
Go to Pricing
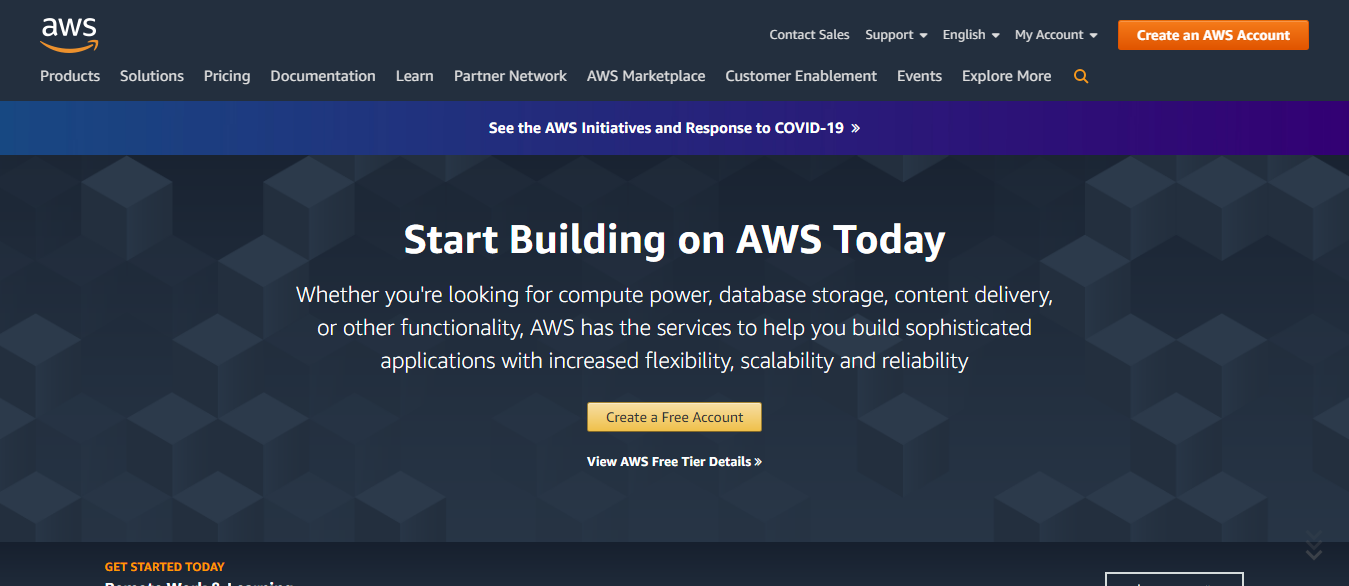[x=227, y=76]
